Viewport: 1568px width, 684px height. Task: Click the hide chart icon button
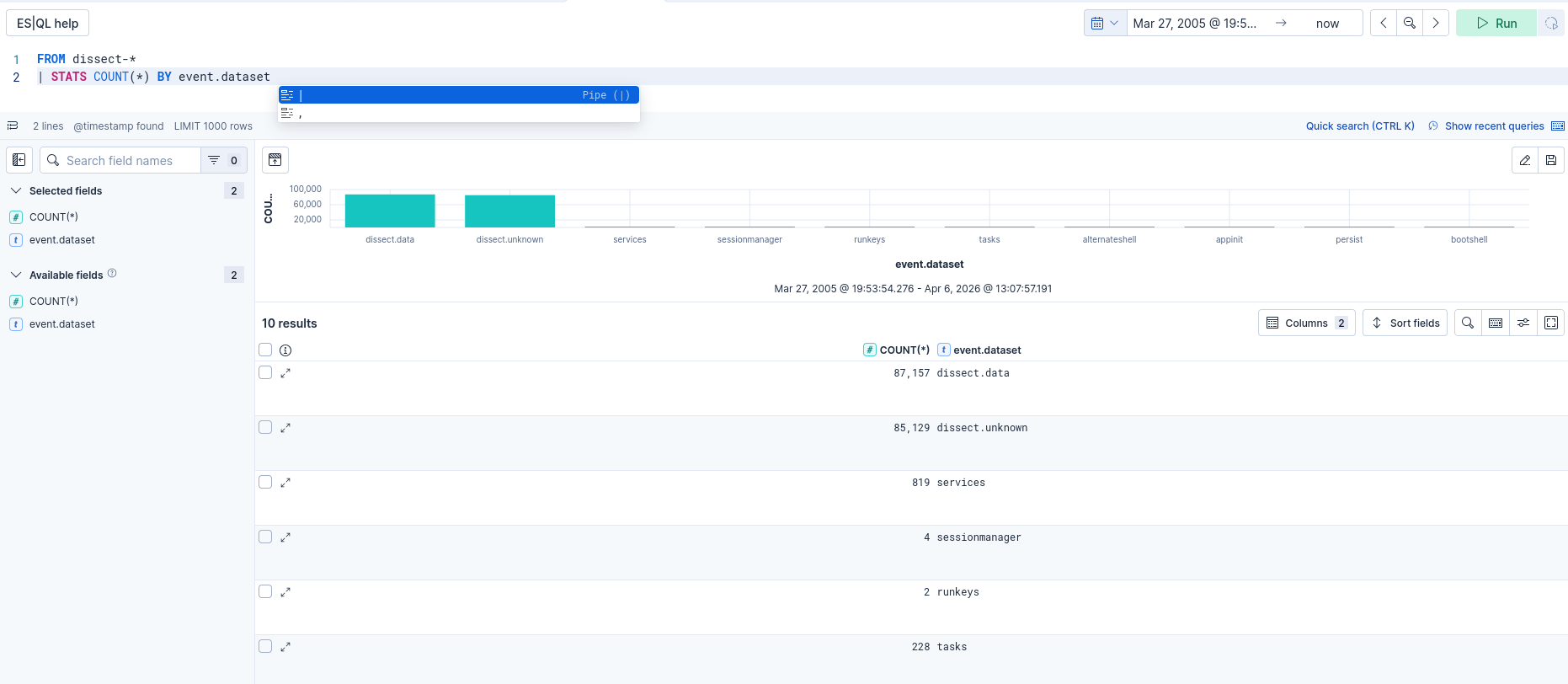275,160
